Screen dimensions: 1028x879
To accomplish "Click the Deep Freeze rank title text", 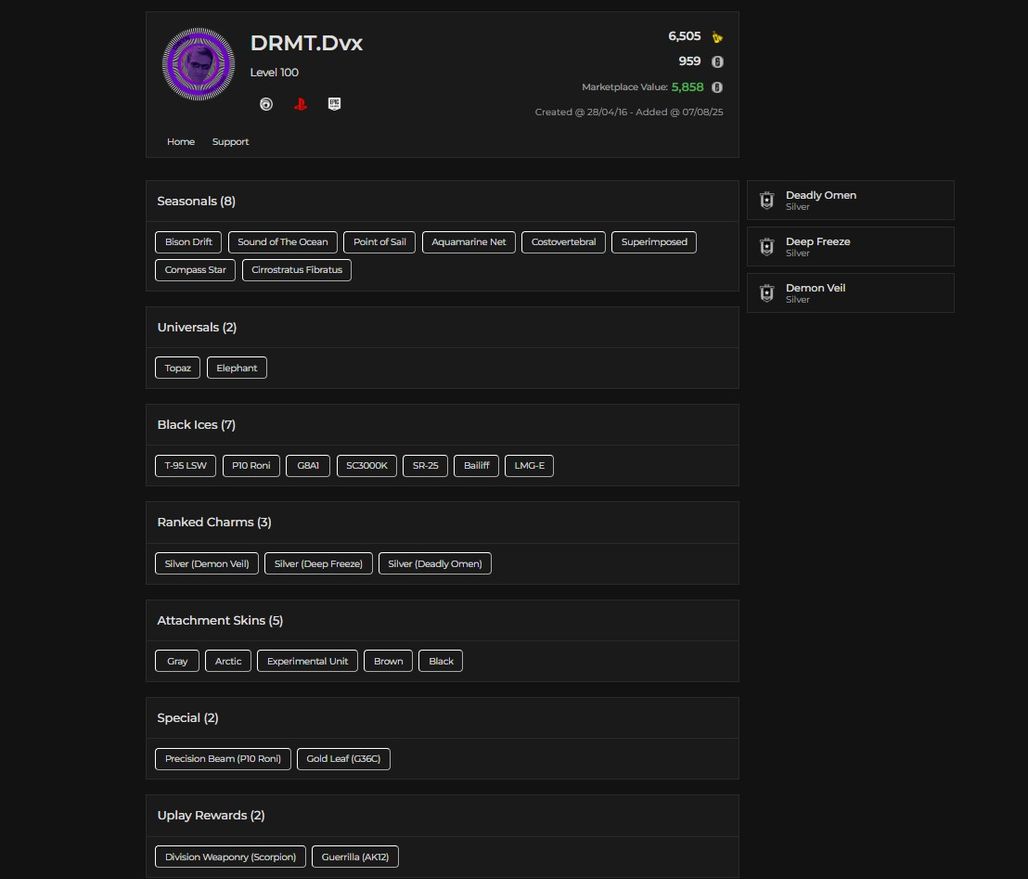I will 818,242.
